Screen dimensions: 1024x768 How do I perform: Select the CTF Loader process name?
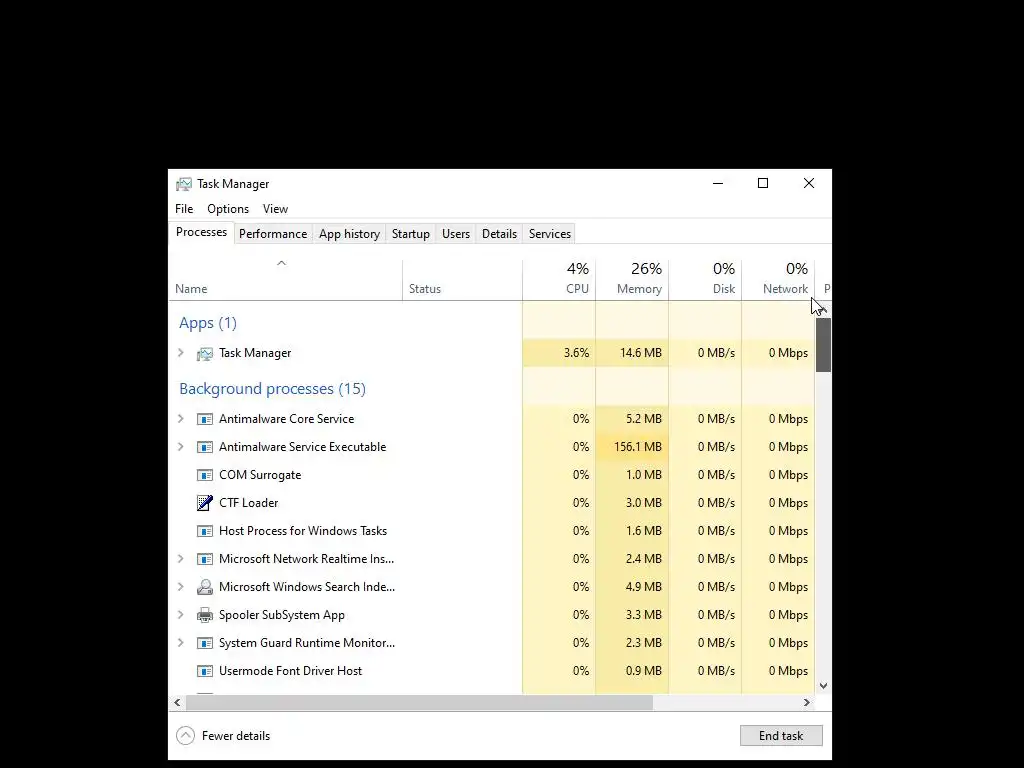click(x=249, y=503)
